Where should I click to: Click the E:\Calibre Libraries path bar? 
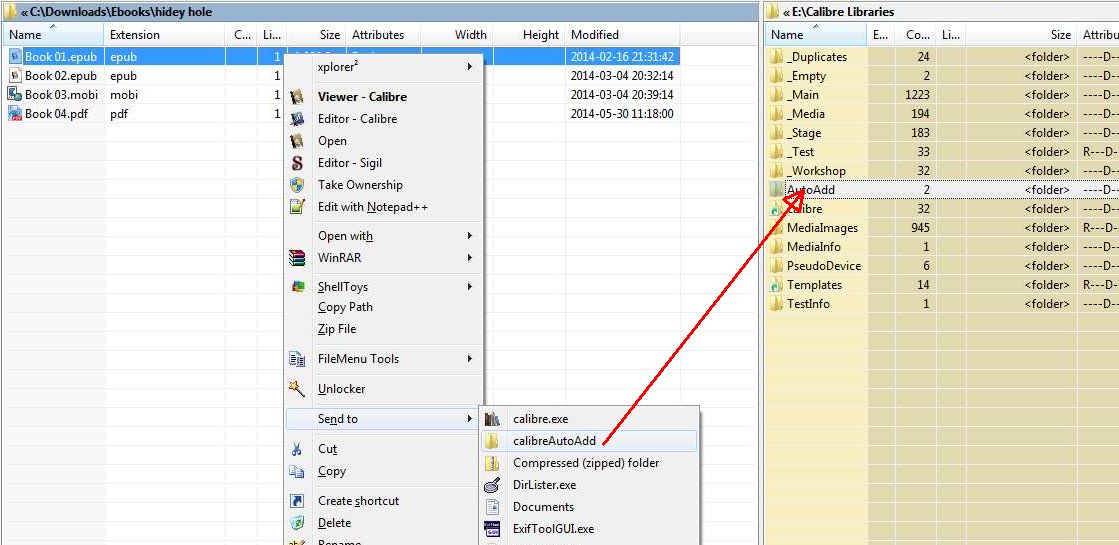tap(942, 11)
